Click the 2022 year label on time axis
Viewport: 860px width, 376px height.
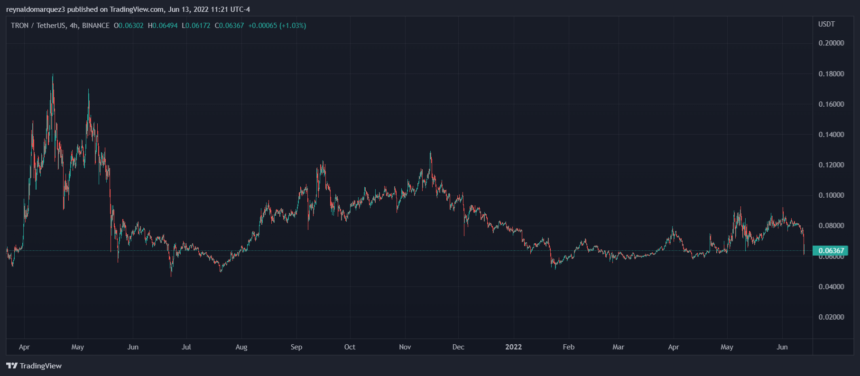[x=514, y=347]
